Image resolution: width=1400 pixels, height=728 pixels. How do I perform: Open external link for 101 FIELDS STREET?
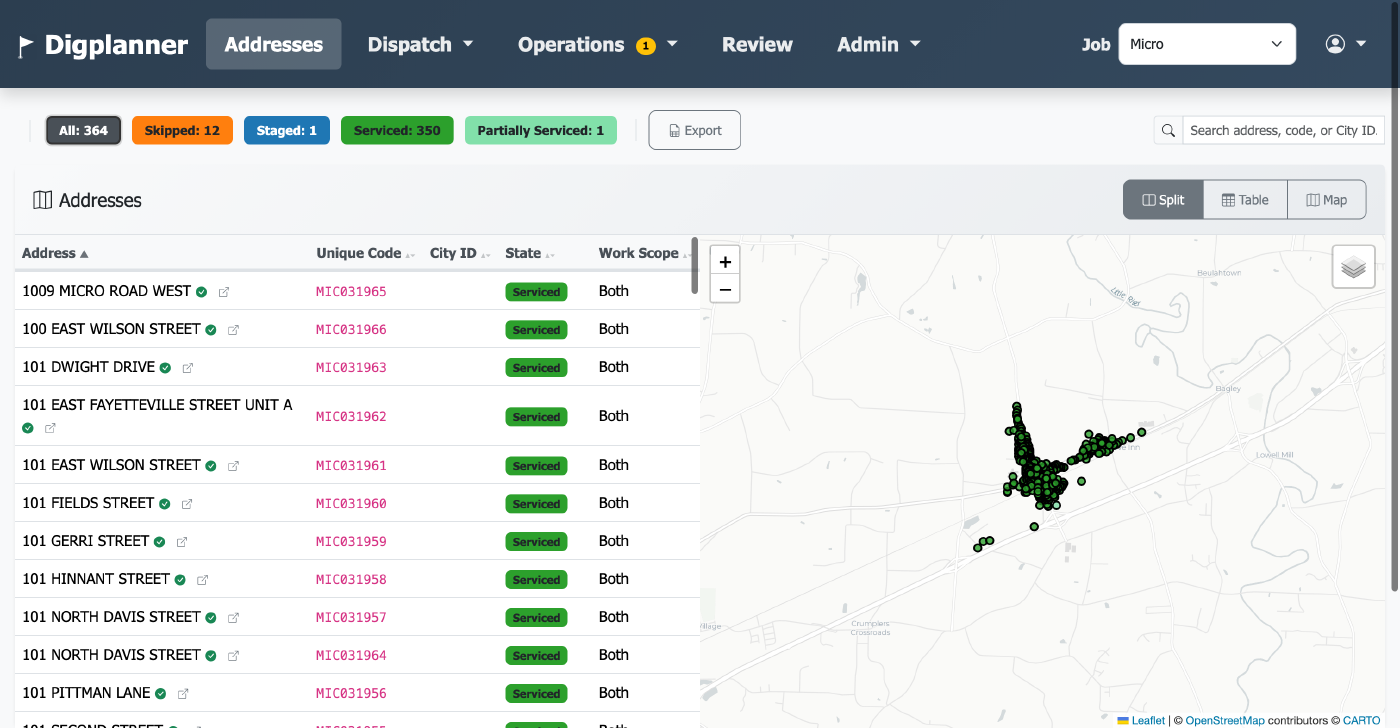[186, 504]
